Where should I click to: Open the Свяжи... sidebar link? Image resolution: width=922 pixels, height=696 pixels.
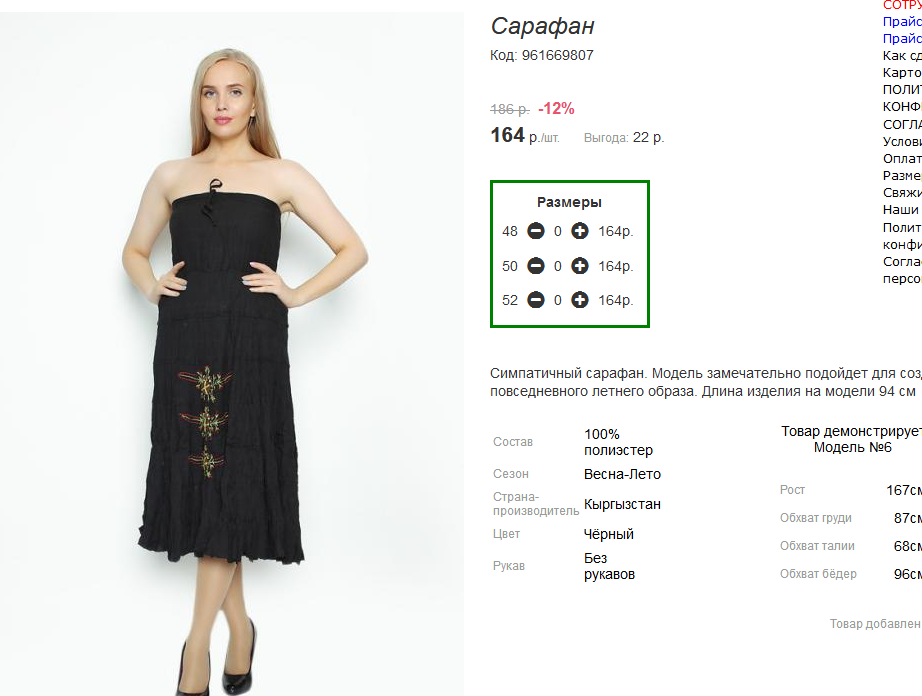(x=902, y=193)
